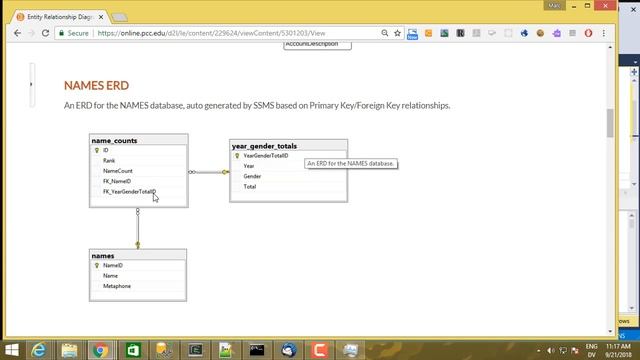The width and height of the screenshot is (640, 360).
Task: Open the red Camtasia taskbar icon
Action: pyautogui.click(x=319, y=350)
